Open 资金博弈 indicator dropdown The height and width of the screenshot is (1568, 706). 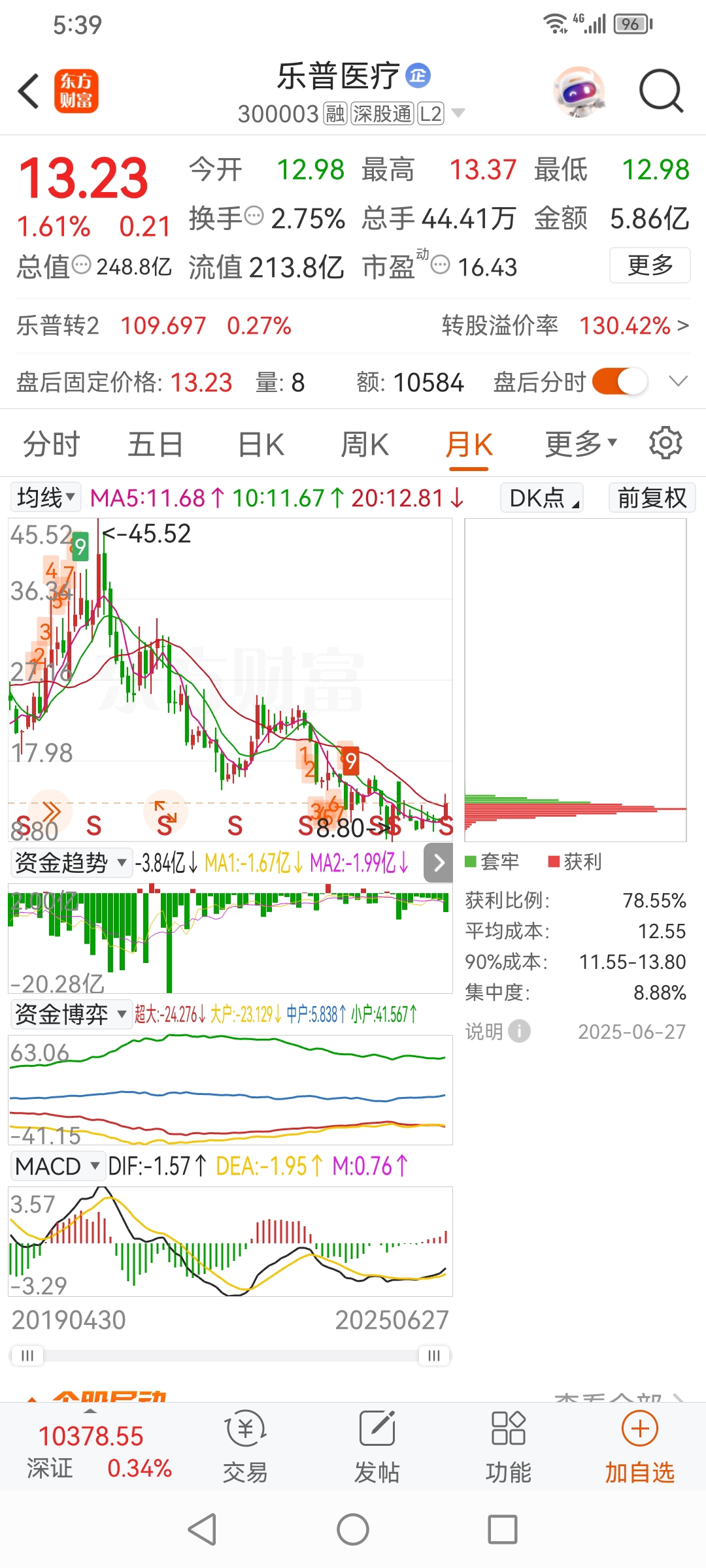(71, 1015)
